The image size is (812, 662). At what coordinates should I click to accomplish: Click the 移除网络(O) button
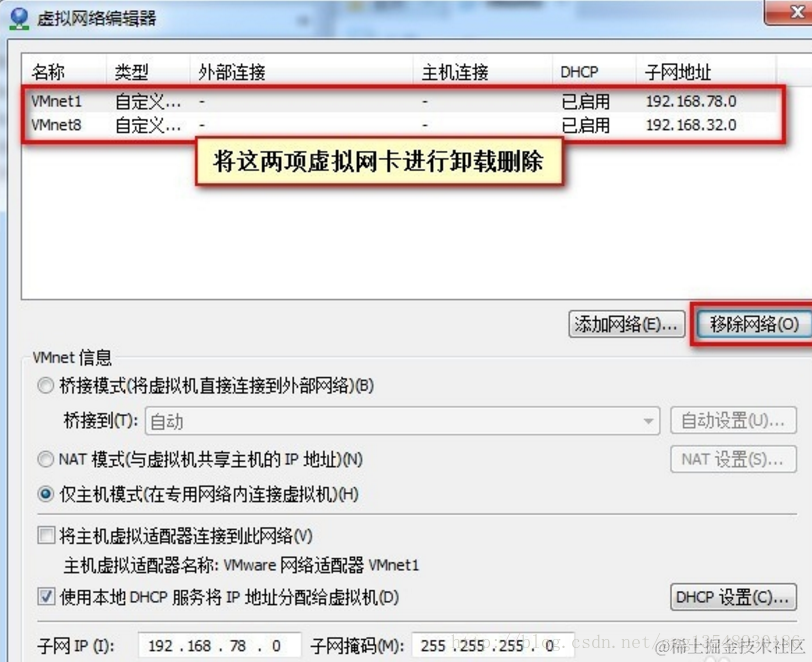(x=754, y=324)
